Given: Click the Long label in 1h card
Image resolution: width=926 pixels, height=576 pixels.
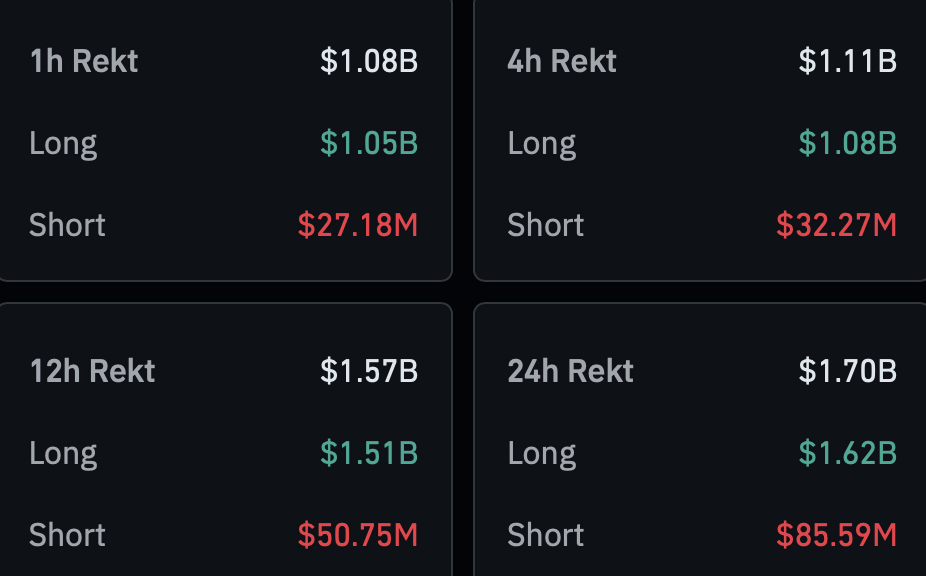Looking at the screenshot, I should pos(63,145).
